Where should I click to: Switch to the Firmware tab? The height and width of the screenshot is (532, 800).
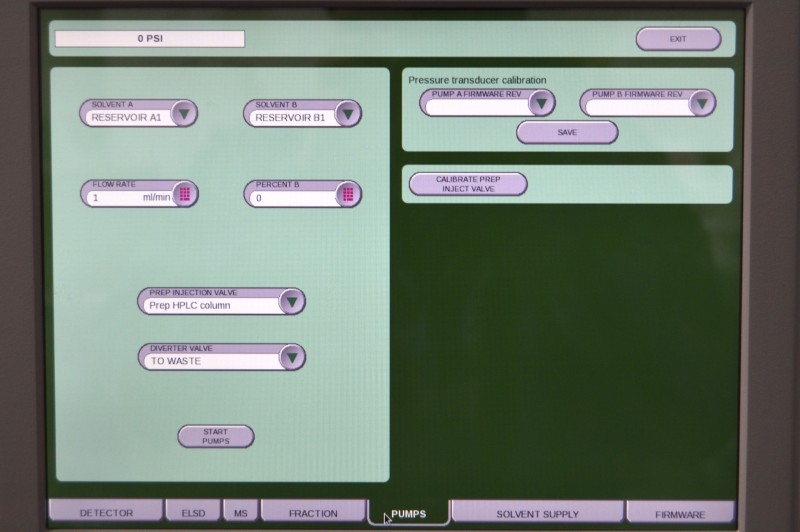(680, 514)
